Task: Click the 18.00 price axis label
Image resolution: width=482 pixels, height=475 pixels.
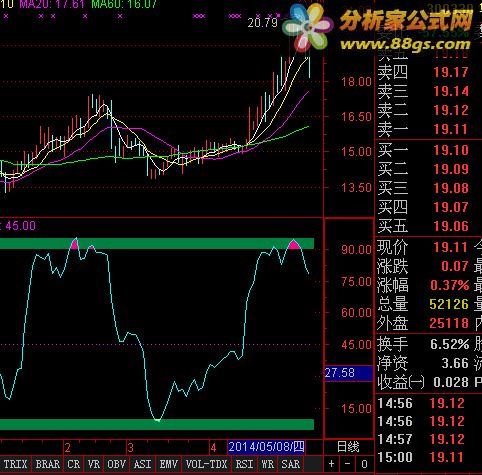Action: (x=356, y=82)
